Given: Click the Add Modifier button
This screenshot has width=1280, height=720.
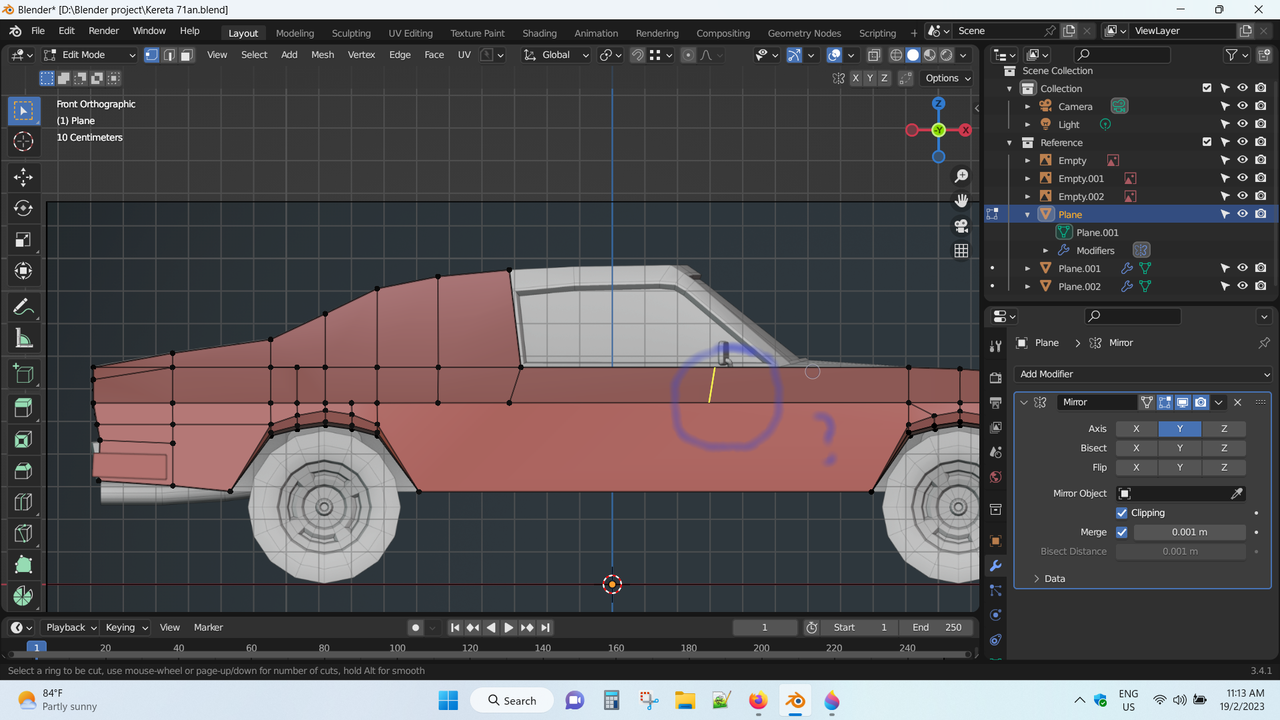Looking at the screenshot, I should coord(1142,373).
